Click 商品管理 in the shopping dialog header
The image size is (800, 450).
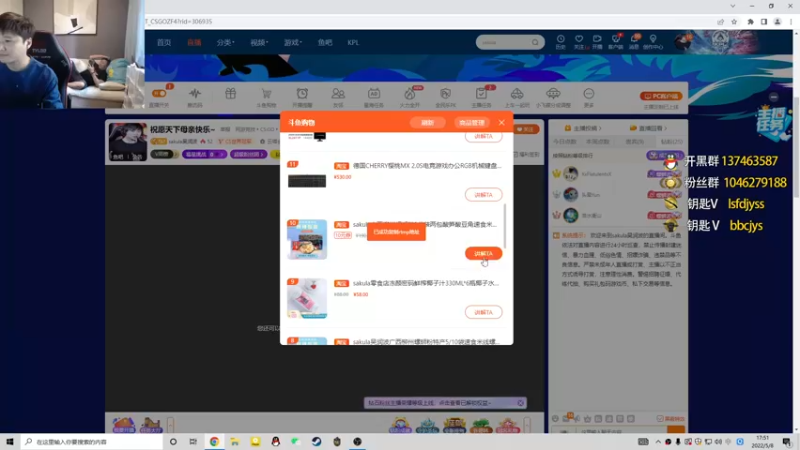(471, 122)
